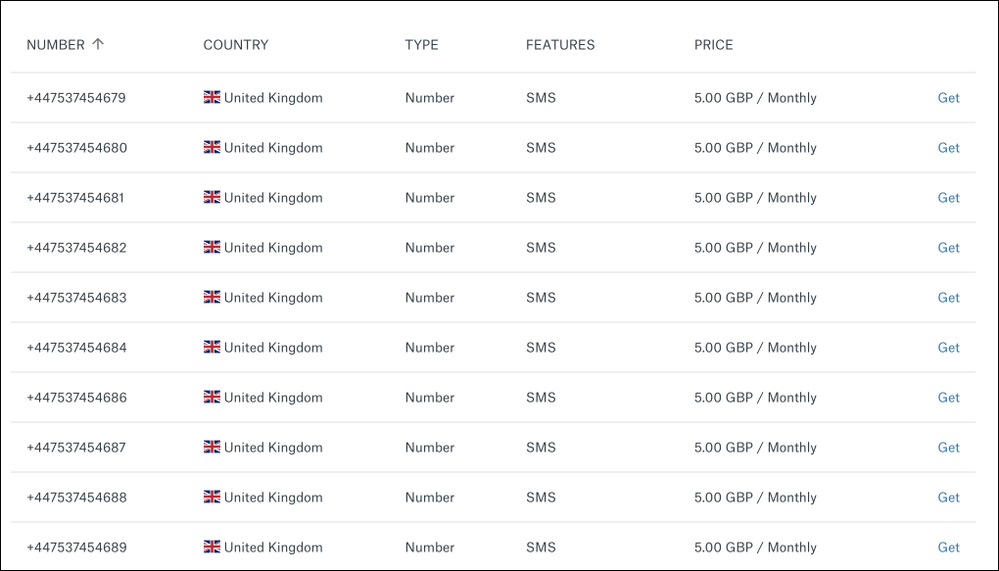999x571 pixels.
Task: Get number +447537454686
Action: (x=948, y=397)
